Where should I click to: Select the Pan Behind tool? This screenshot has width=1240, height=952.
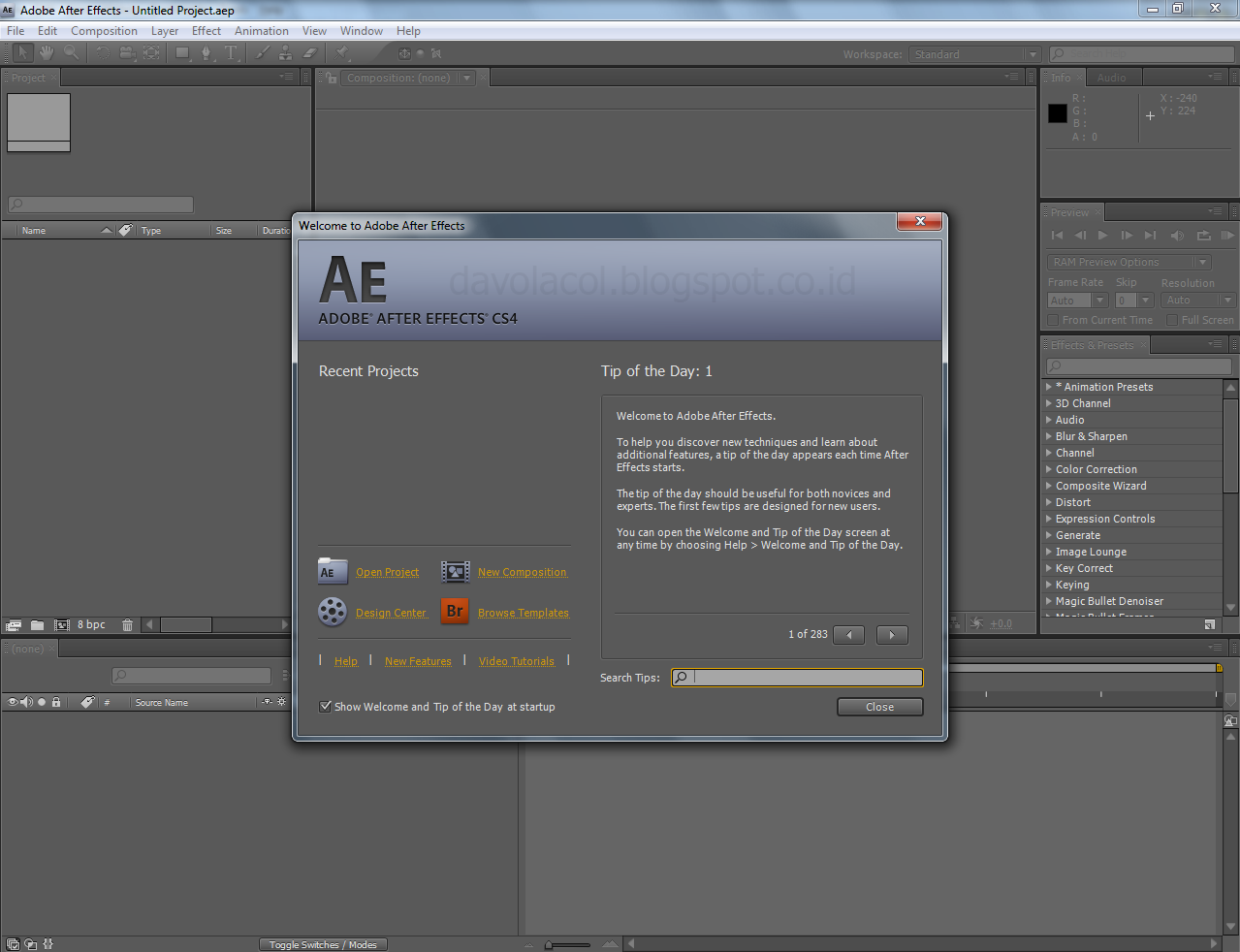click(152, 53)
